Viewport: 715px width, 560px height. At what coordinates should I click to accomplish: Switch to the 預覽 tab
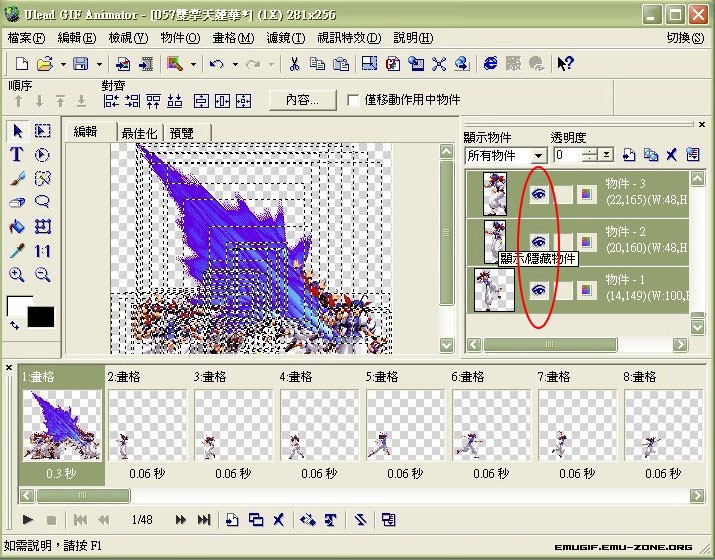pyautogui.click(x=182, y=133)
